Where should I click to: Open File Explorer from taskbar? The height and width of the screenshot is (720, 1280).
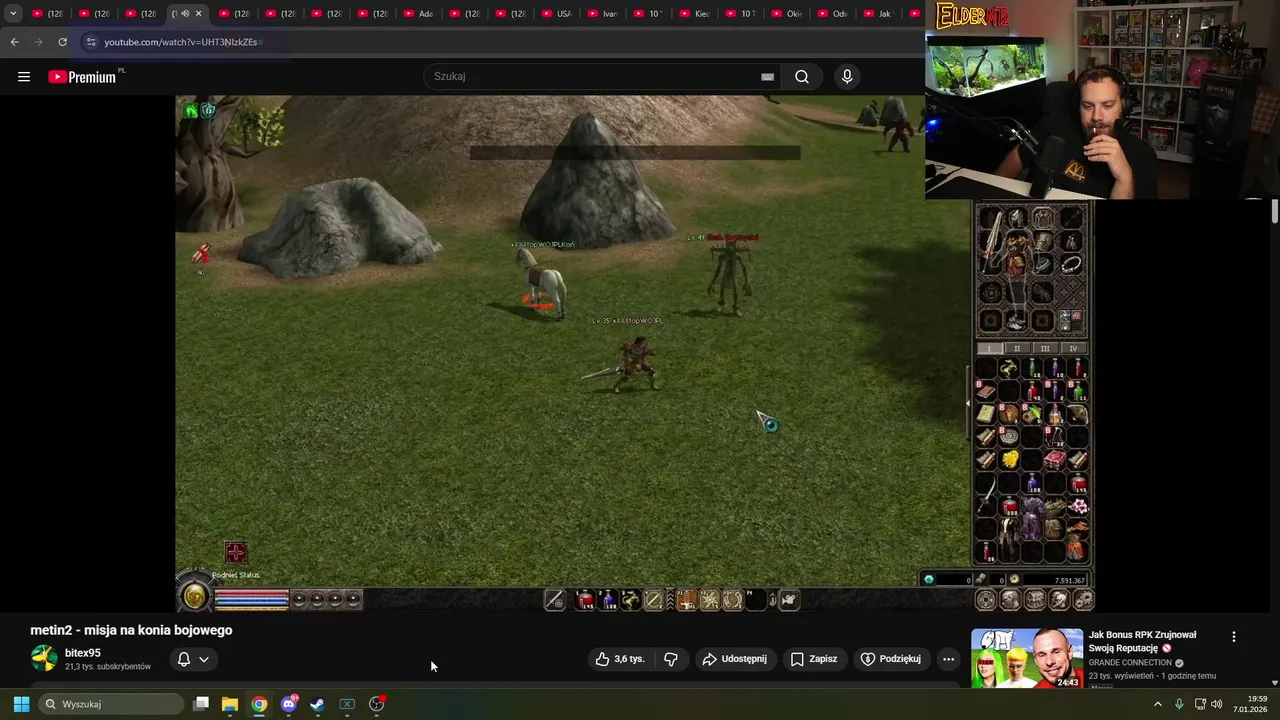(x=230, y=704)
